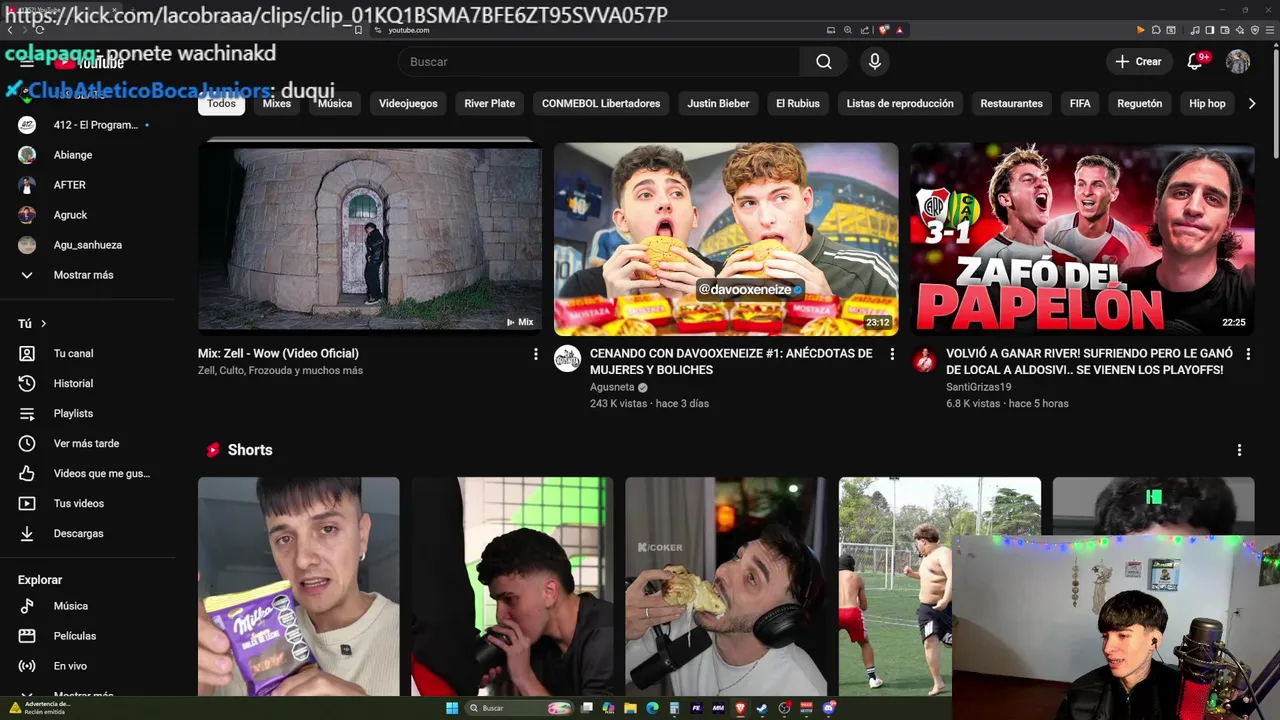Open browser extensions puzzle icon

(1155, 30)
